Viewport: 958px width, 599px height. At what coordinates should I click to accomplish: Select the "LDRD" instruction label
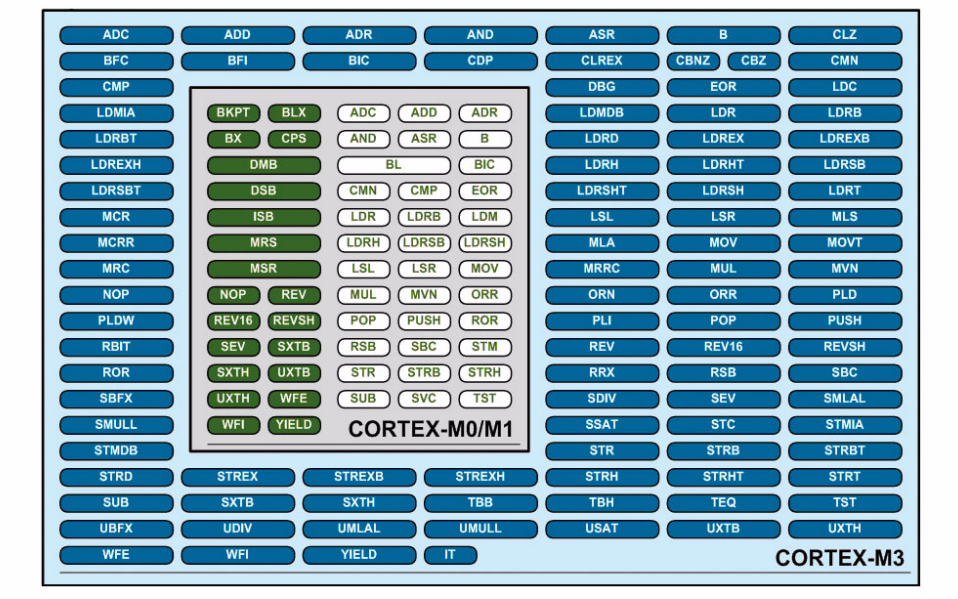602,139
